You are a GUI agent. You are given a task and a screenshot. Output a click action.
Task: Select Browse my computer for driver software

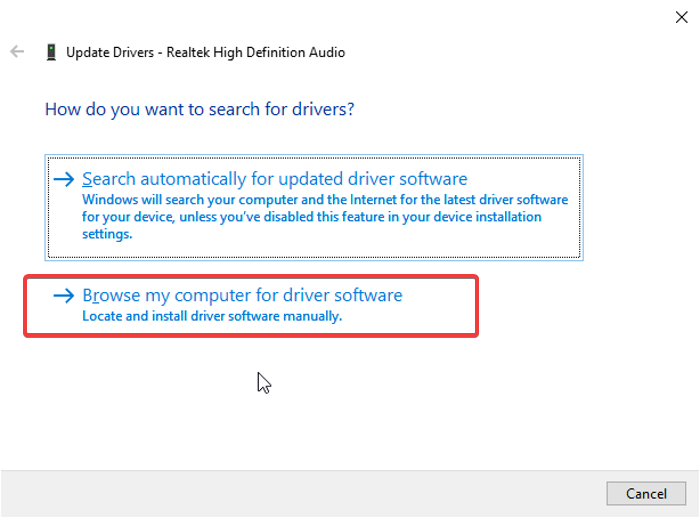click(242, 296)
